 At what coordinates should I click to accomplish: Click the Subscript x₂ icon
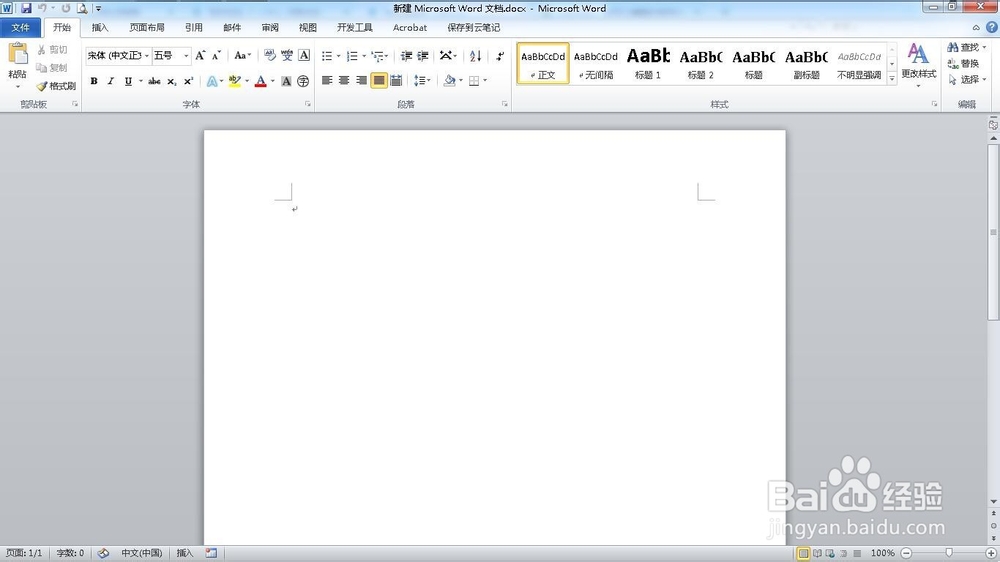172,81
